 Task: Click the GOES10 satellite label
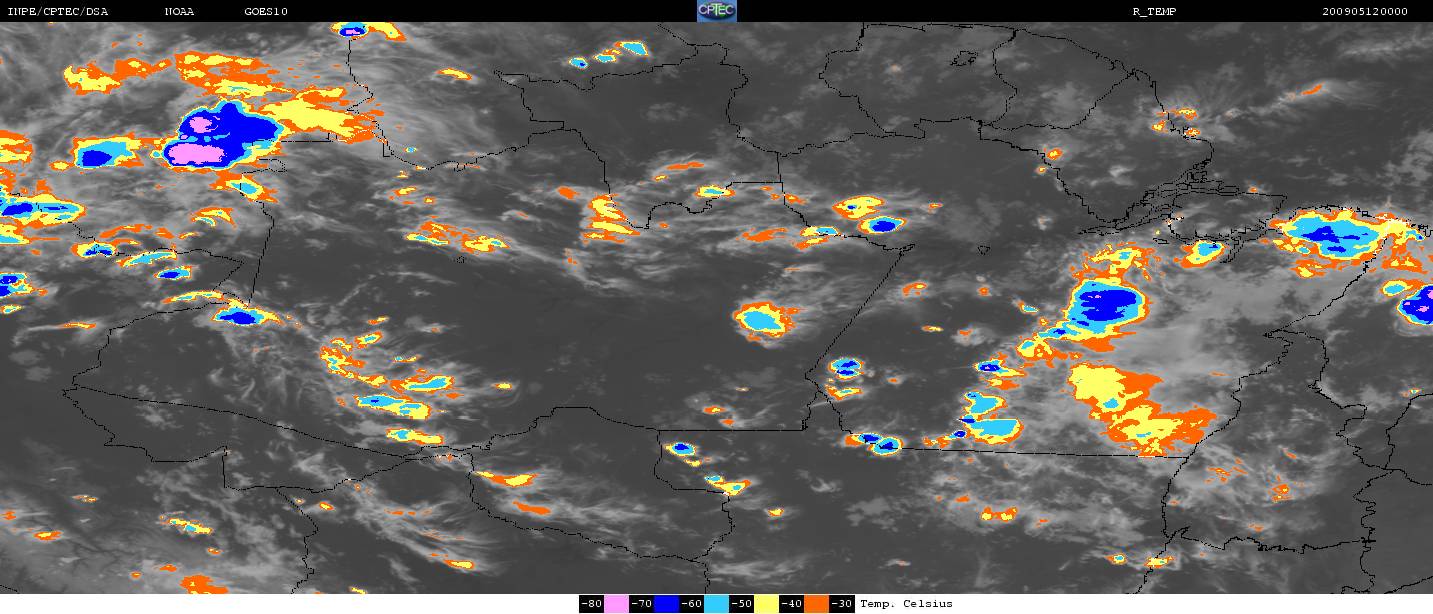coord(265,12)
